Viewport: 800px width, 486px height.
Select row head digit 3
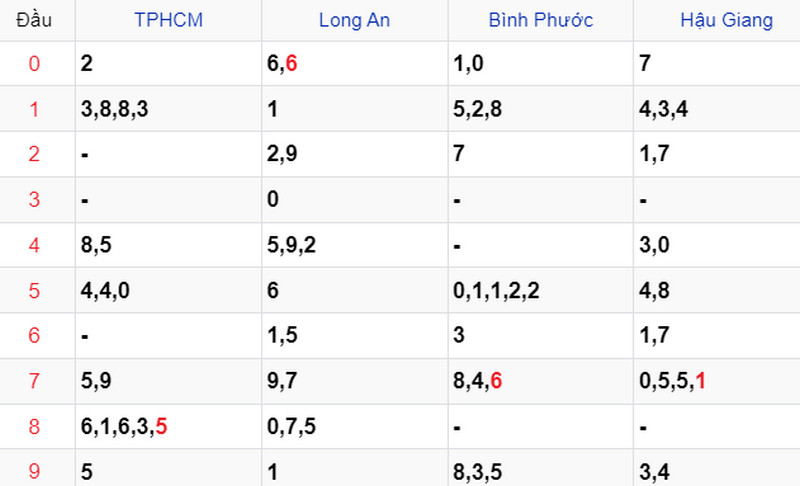[34, 199]
